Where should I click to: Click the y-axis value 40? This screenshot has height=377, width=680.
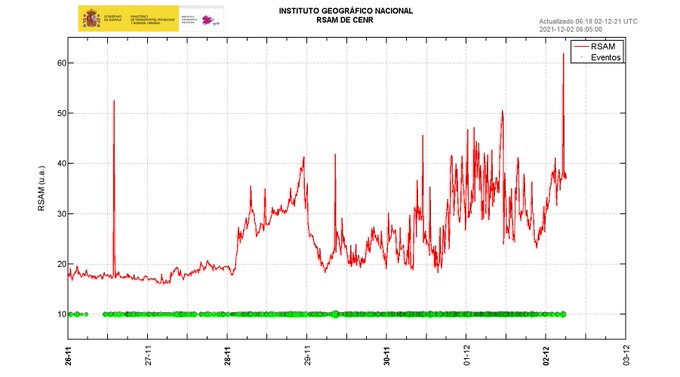[62, 164]
